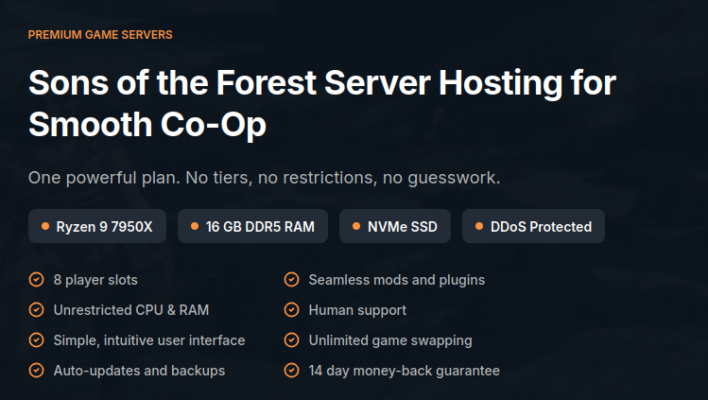Click the checkmark icon beside Unrestricted CPU & RAM
Image resolution: width=708 pixels, height=400 pixels.
37,310
